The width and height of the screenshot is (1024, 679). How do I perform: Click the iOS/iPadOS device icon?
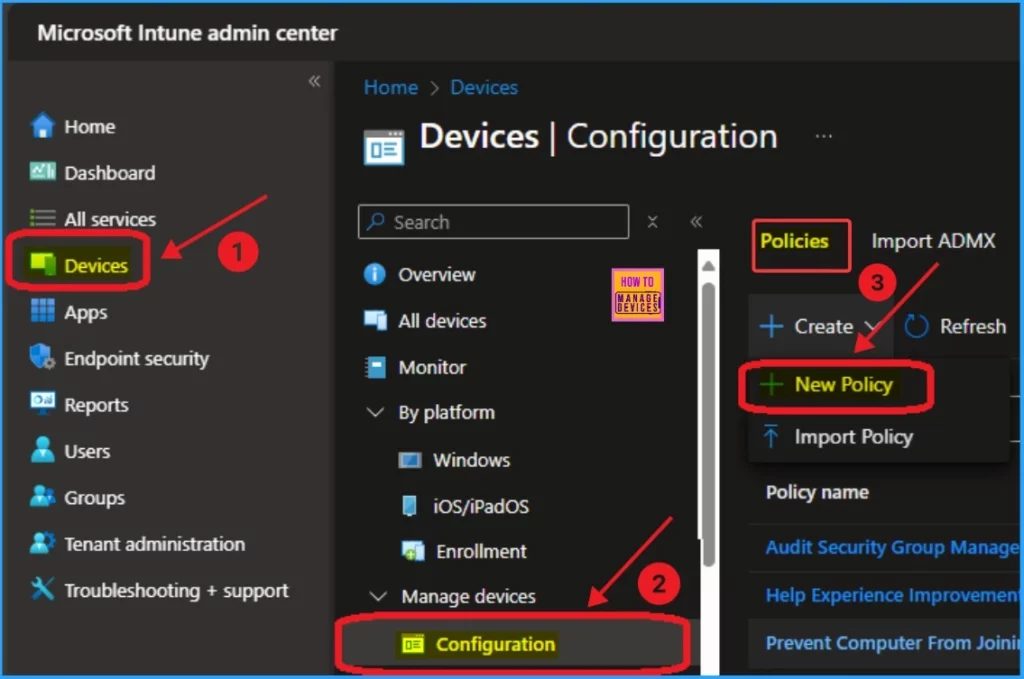coord(409,506)
